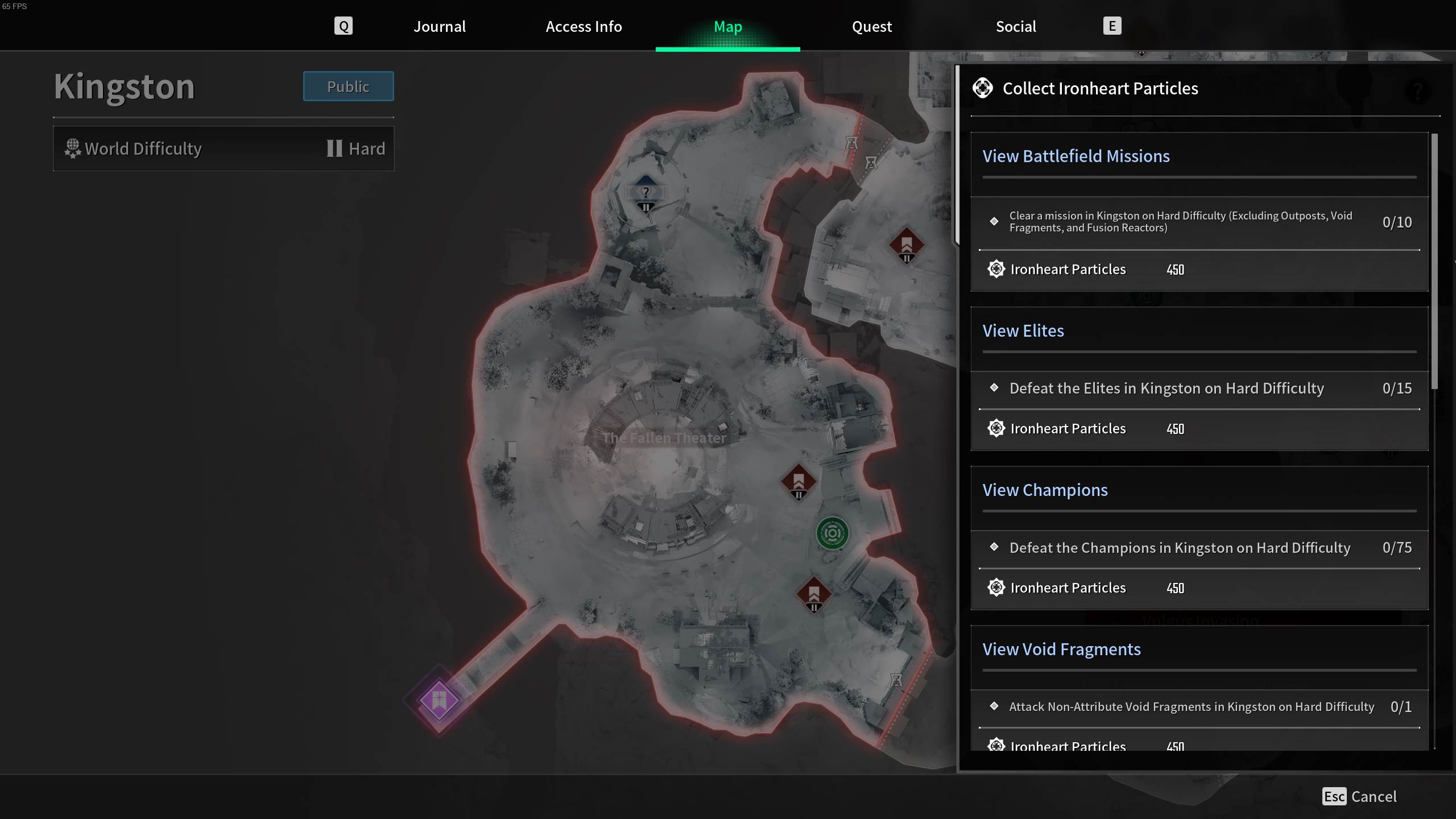Click the Ironheart Particles icon under View Champions

[996, 587]
